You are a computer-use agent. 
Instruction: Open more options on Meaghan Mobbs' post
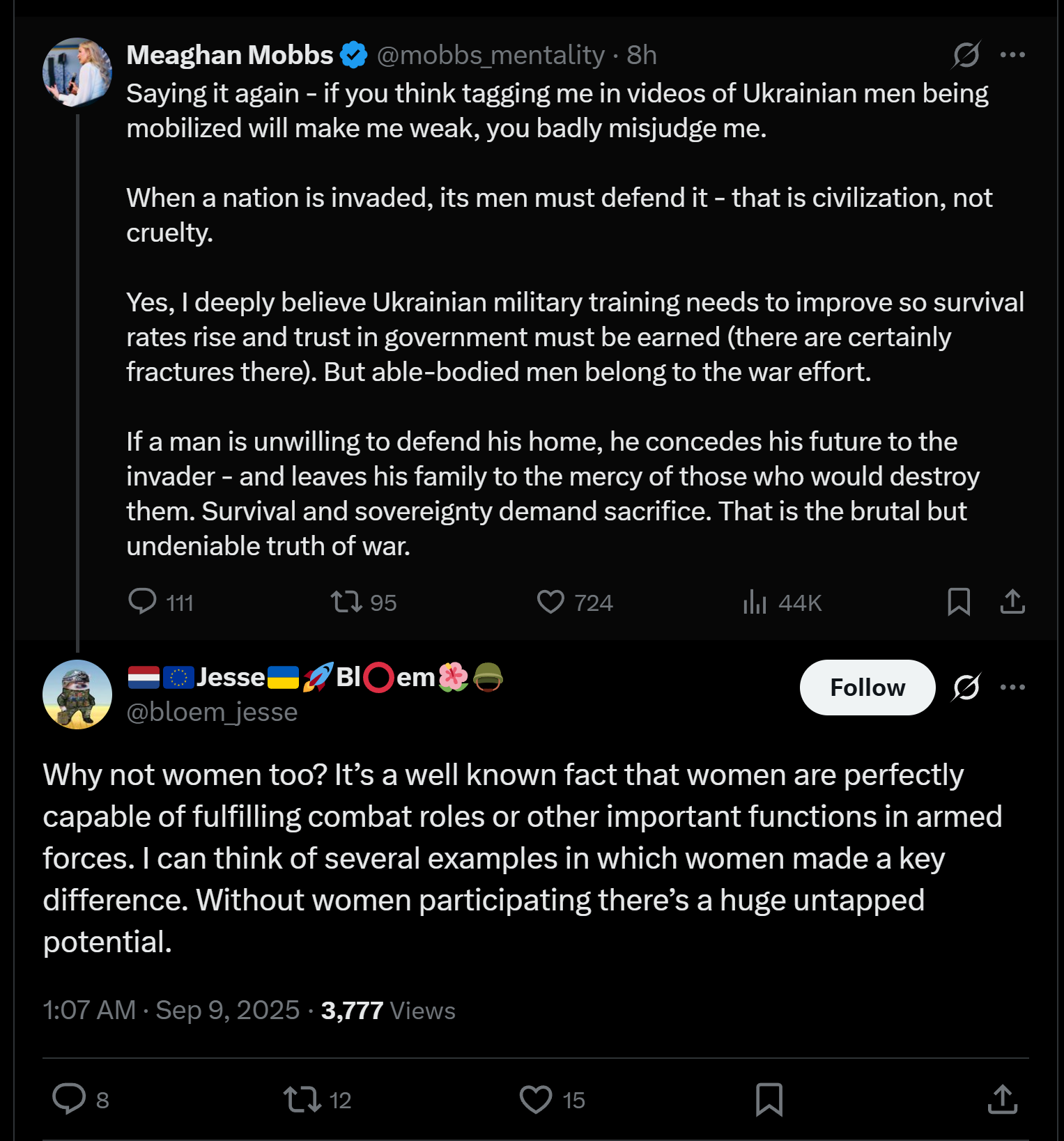click(1012, 55)
